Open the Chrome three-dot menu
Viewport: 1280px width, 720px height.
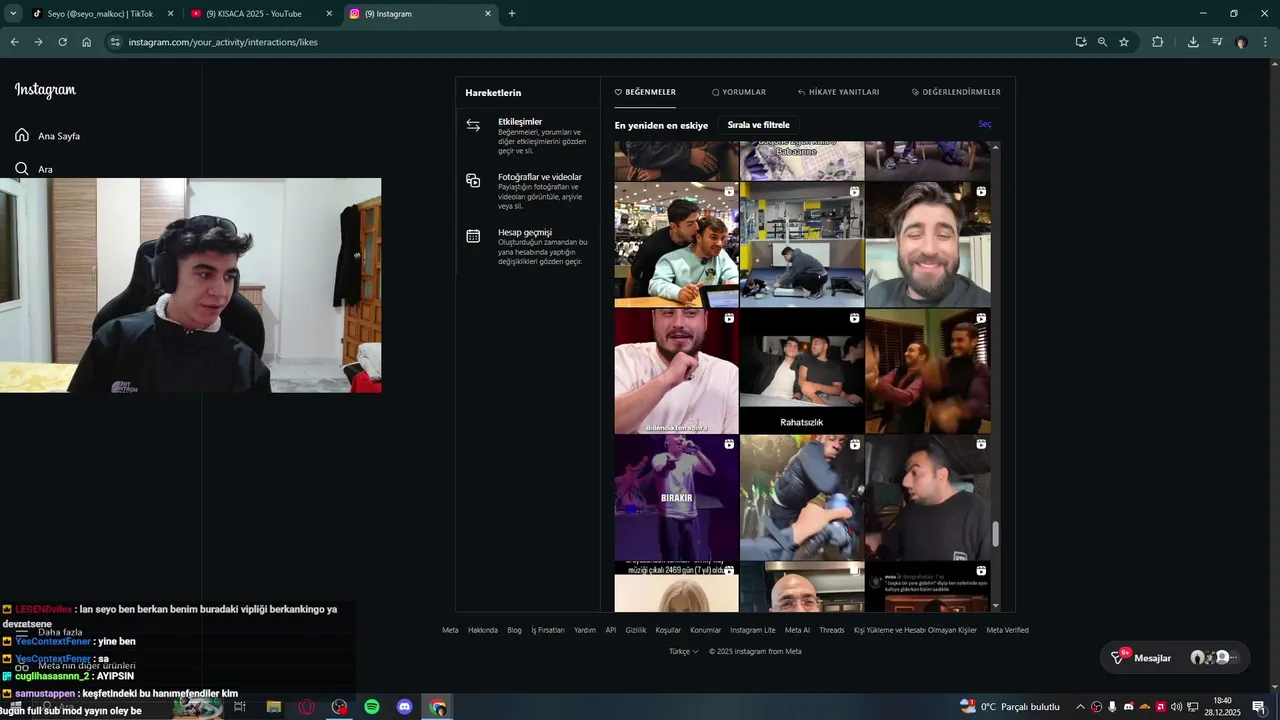point(1266,42)
